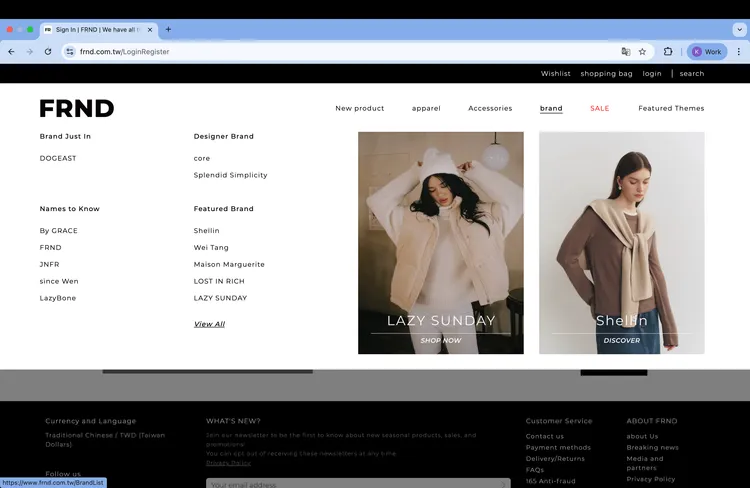Reload the page with refresh icon

[x=48, y=51]
